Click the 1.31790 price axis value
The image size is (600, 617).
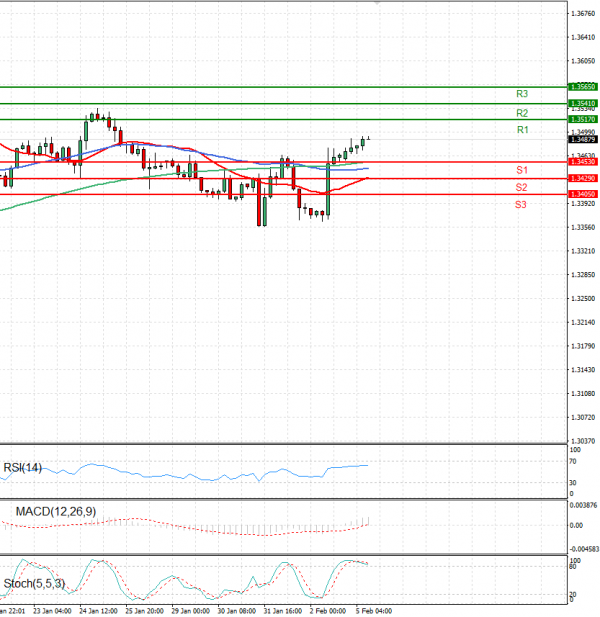[583, 346]
